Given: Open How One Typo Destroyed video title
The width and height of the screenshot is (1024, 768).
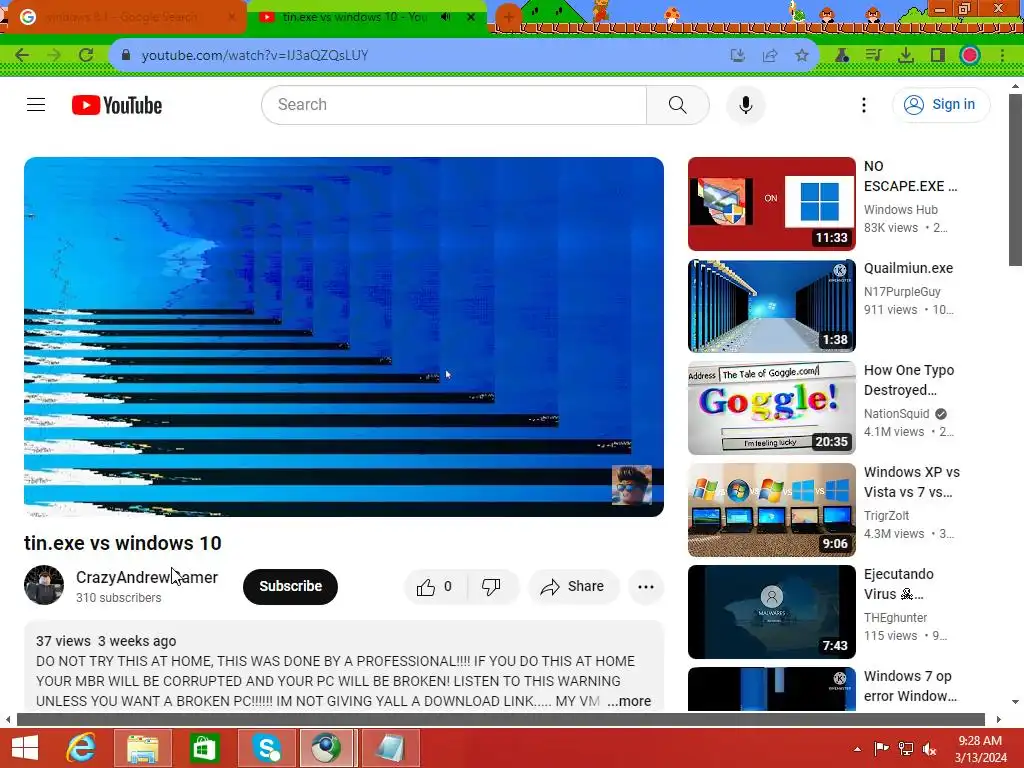Looking at the screenshot, I should [909, 380].
